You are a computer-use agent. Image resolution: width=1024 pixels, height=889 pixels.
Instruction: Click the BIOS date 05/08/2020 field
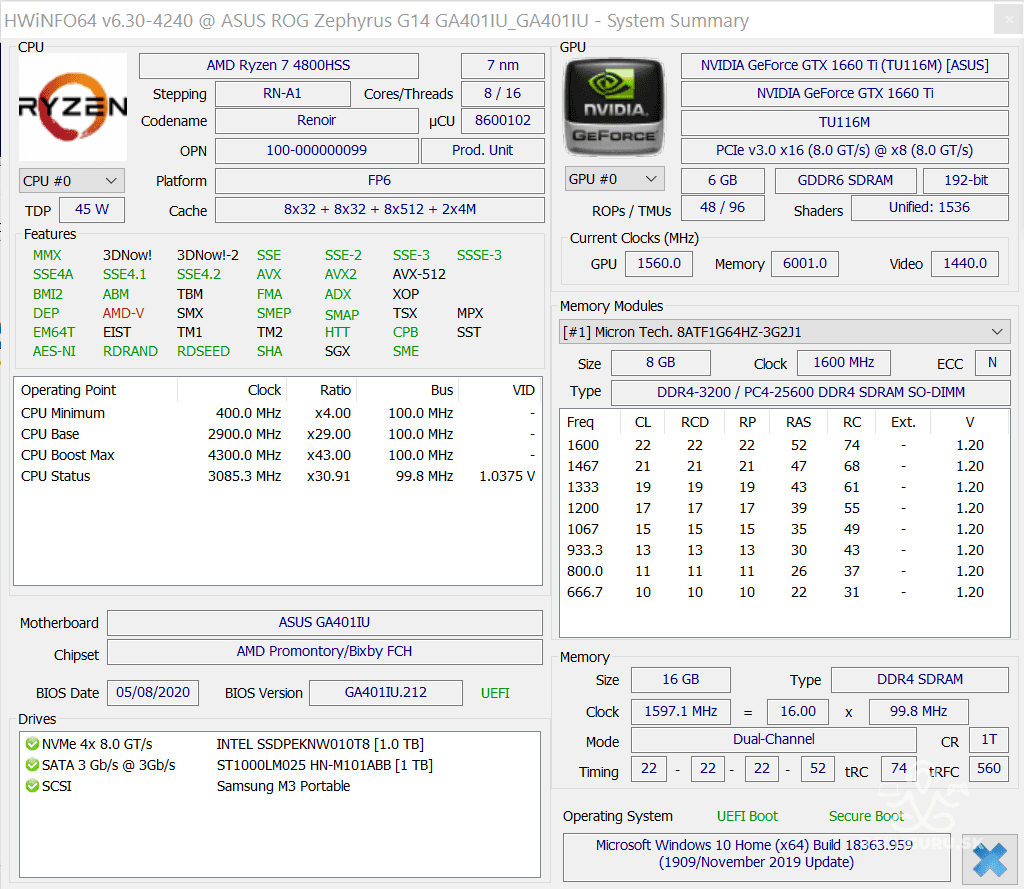click(153, 692)
